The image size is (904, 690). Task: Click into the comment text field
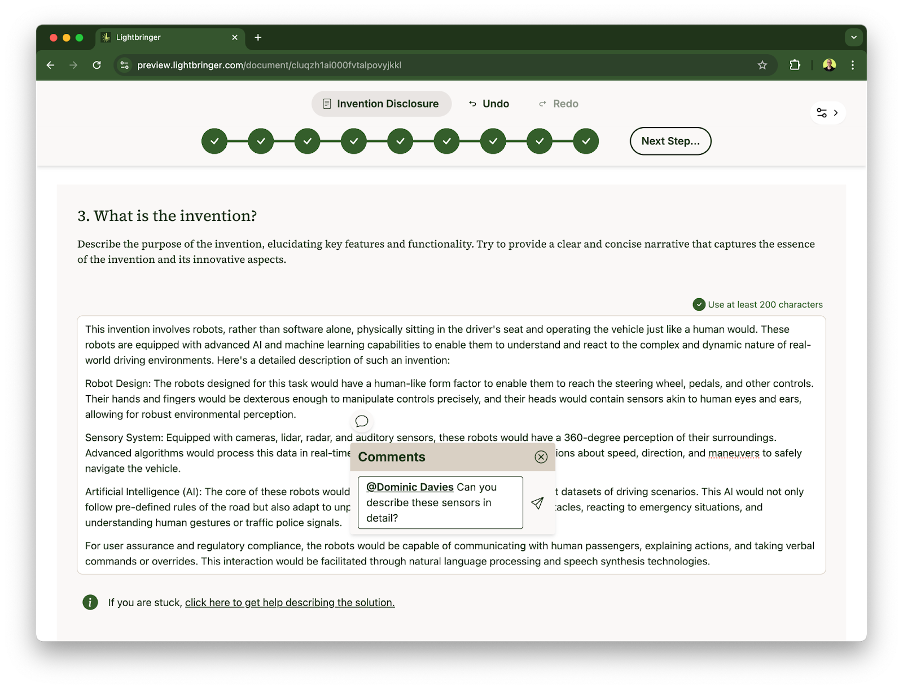[x=440, y=502]
